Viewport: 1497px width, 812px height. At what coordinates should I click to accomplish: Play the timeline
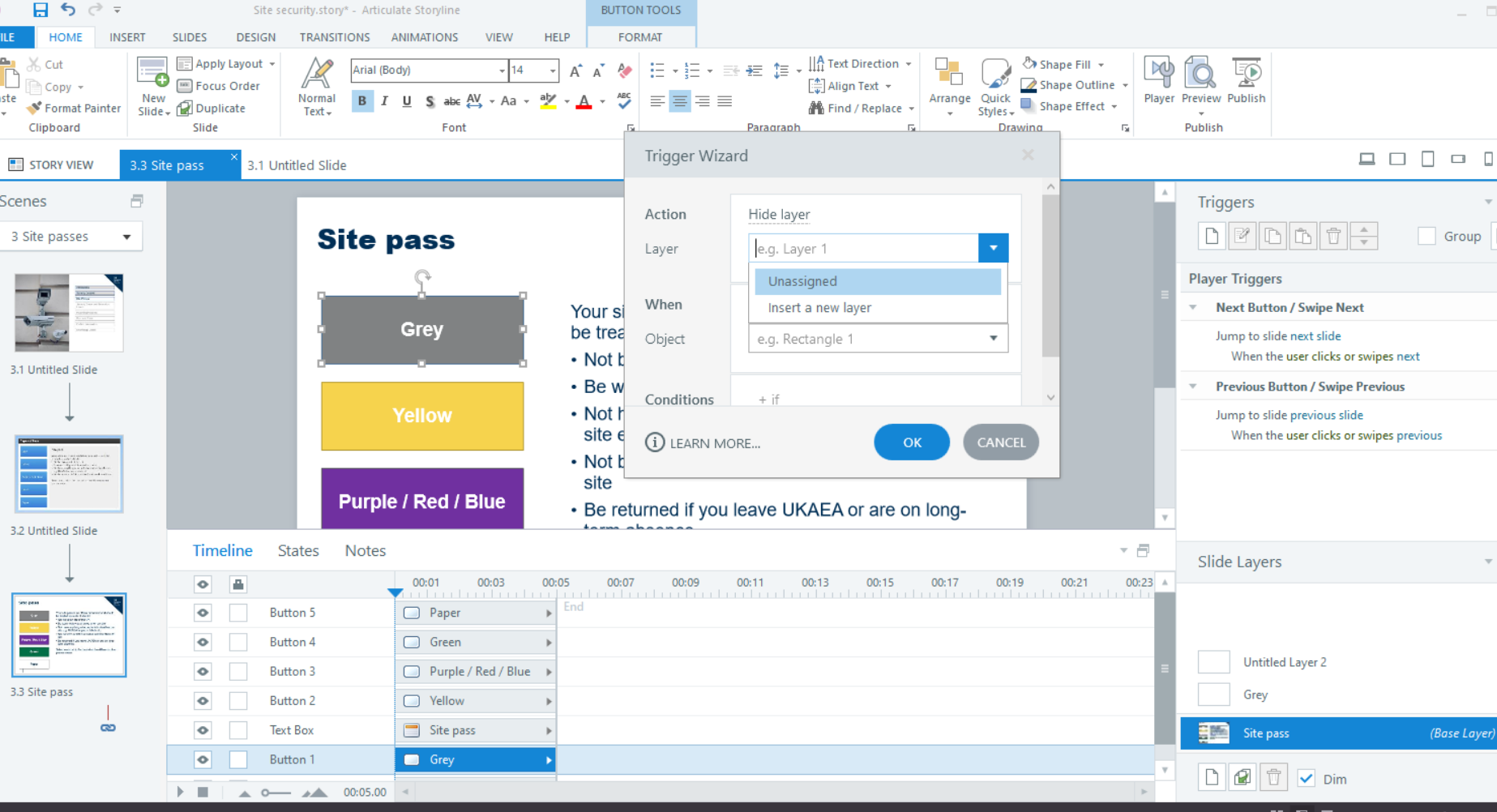tap(180, 792)
